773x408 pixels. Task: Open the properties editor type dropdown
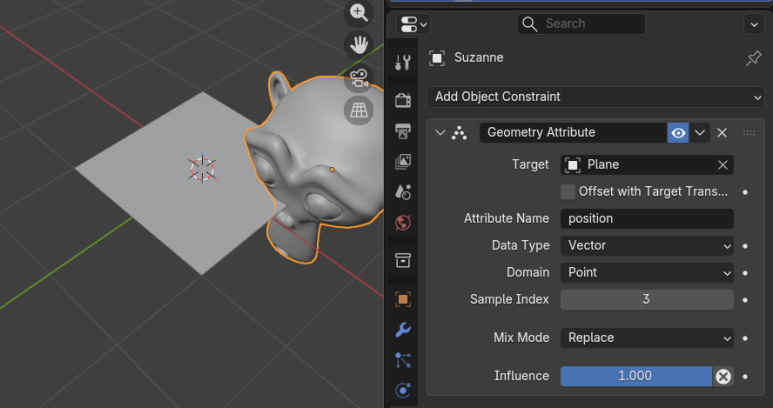pyautogui.click(x=413, y=24)
